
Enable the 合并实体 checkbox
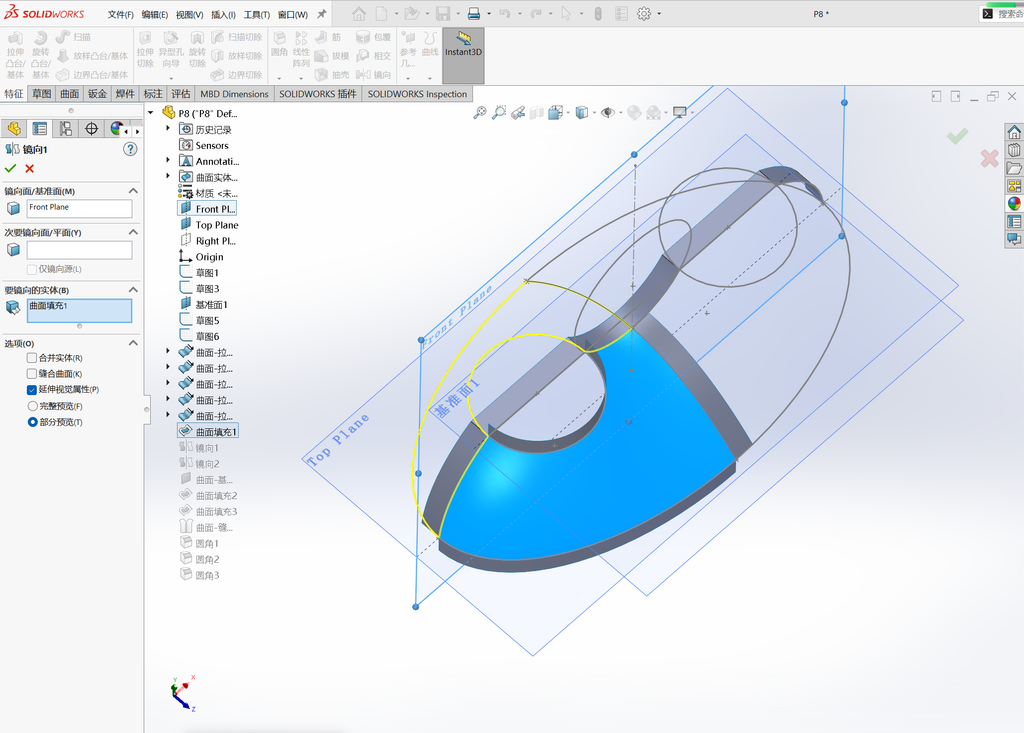pyautogui.click(x=31, y=358)
